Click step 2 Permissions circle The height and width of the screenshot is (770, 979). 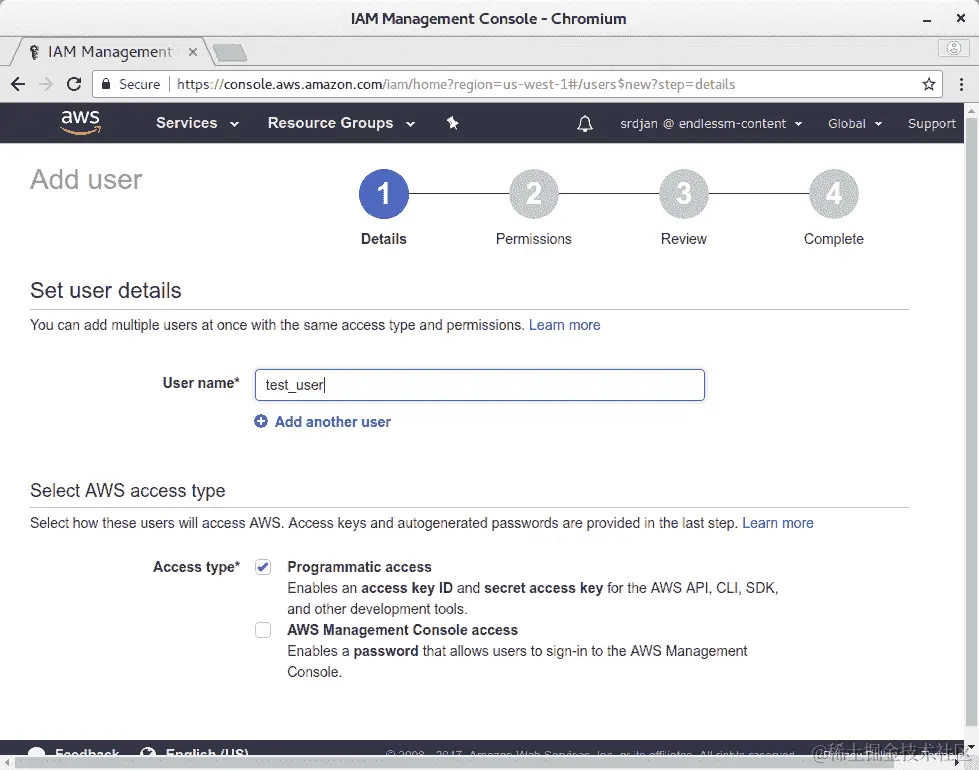533,194
